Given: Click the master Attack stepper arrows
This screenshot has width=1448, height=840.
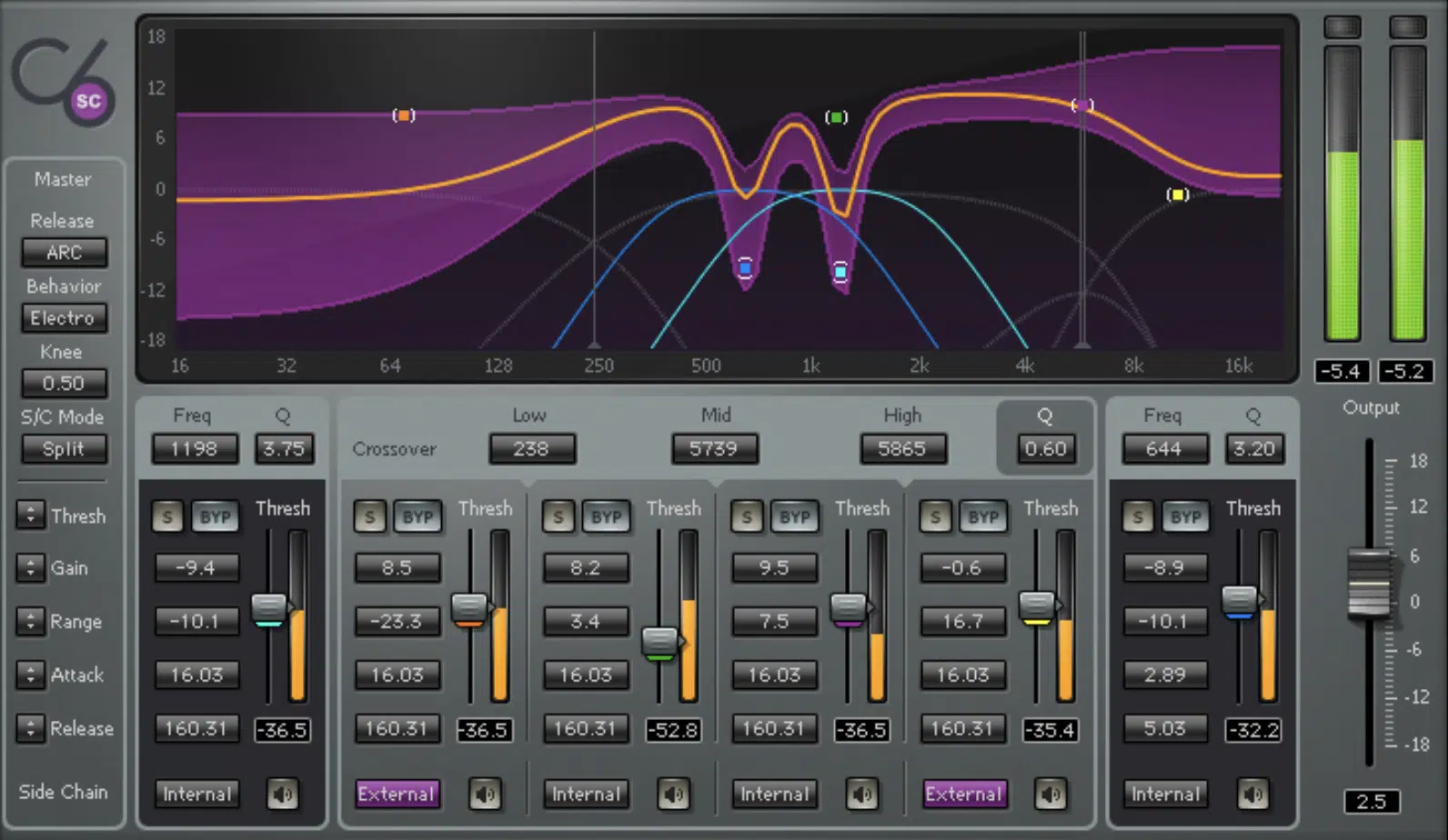Looking at the screenshot, I should 30,675.
